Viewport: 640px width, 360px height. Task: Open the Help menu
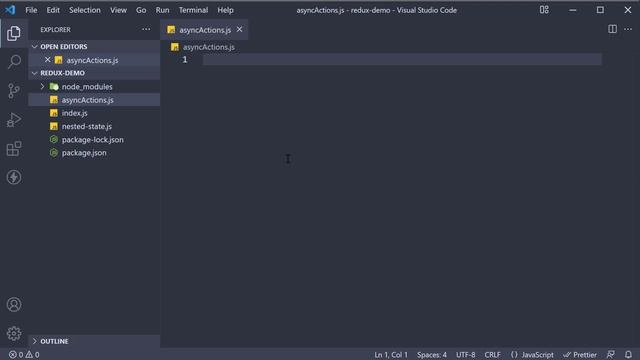[225, 10]
